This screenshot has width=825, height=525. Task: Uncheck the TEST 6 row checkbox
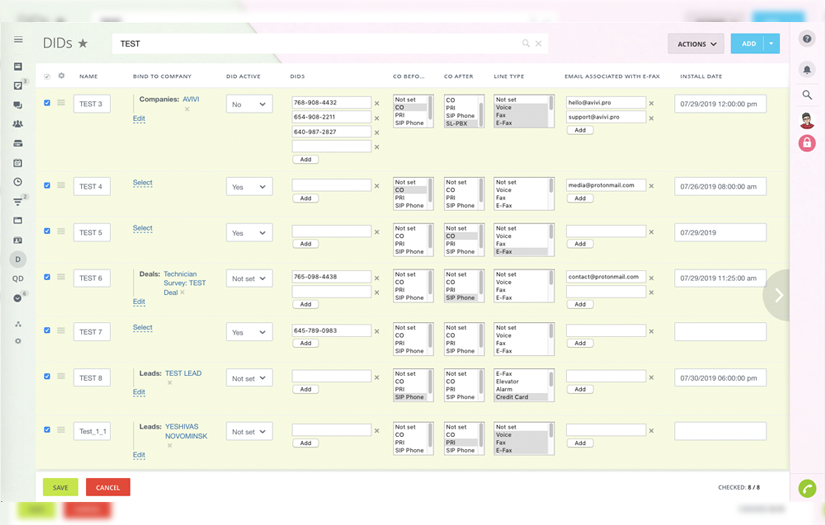tap(47, 277)
